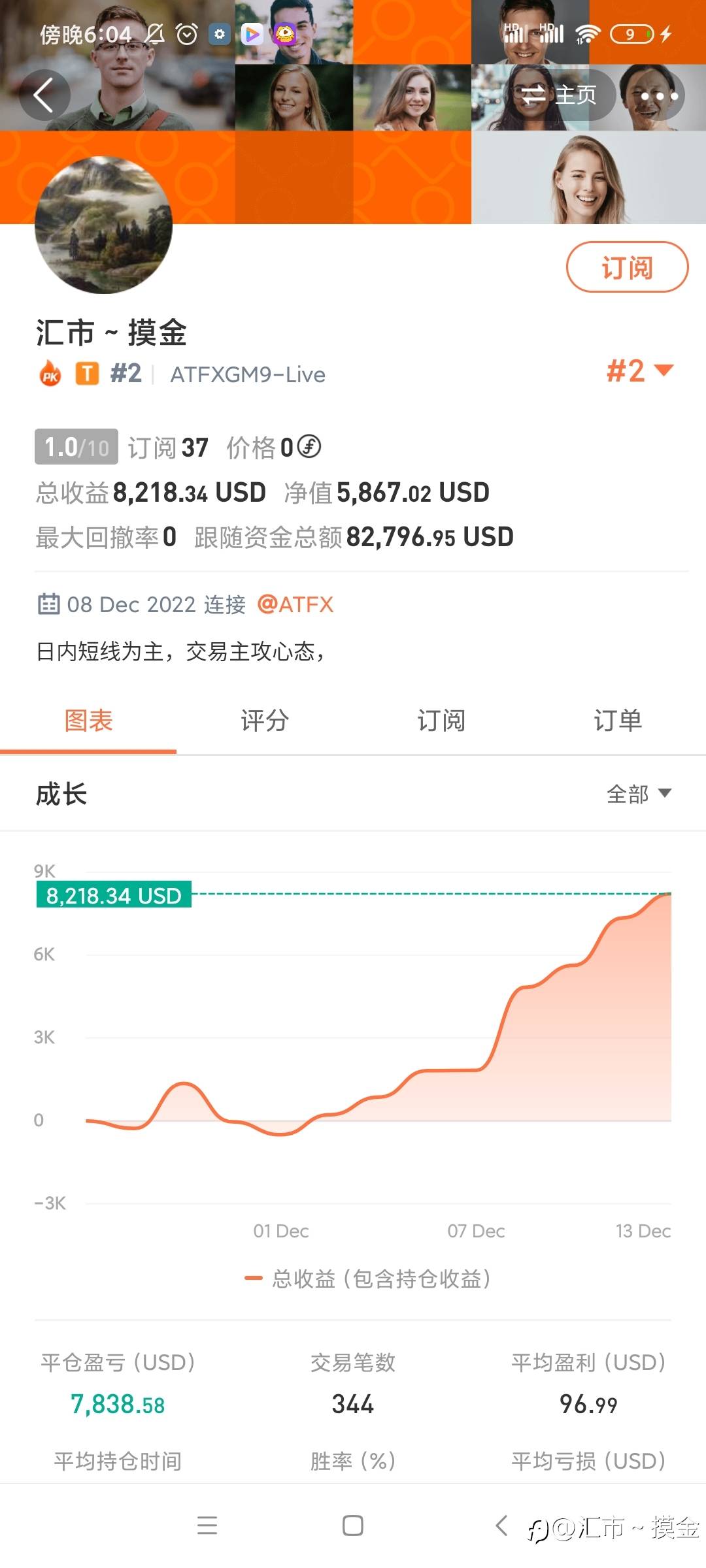Tap the PK flame badge icon
Screen dimensions: 706x1568
(x=50, y=374)
